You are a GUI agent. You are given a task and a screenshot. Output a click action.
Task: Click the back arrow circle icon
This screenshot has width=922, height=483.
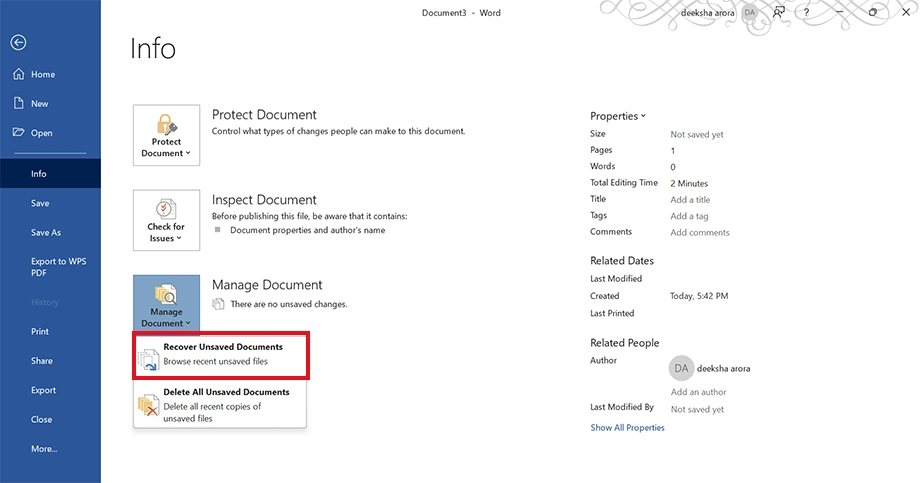pos(18,42)
